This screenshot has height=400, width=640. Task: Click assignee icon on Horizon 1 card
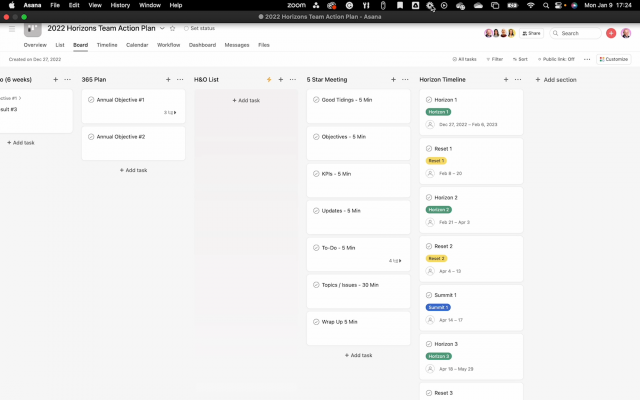point(430,124)
